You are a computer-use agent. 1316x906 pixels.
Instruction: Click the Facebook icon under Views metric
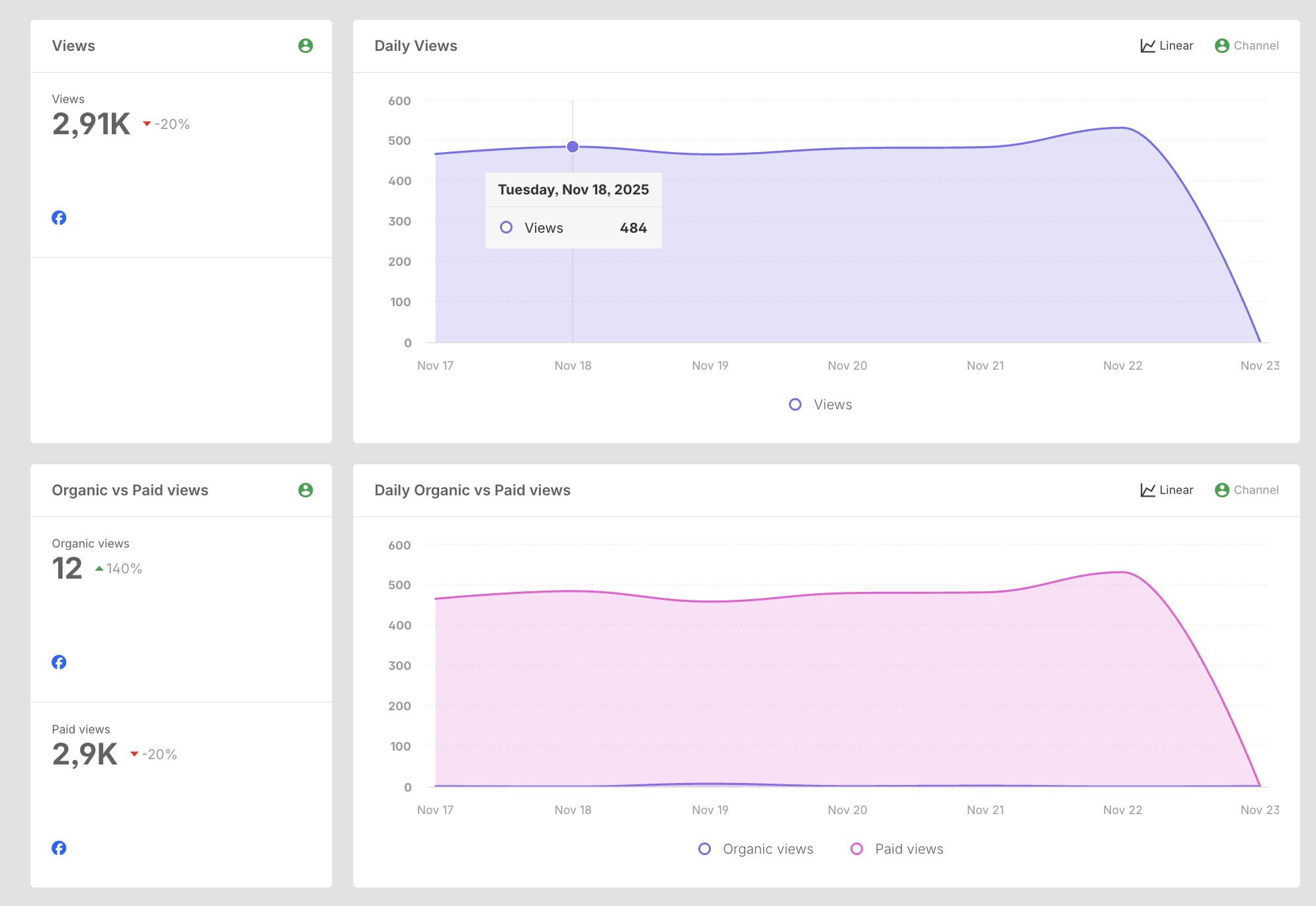coord(59,218)
